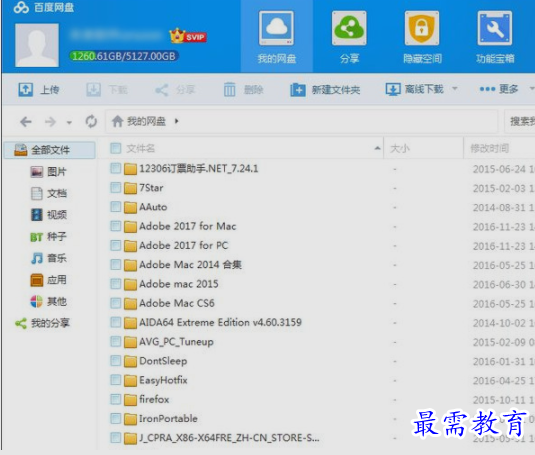Click the AAuto folder icon
The image size is (535, 455).
coord(130,207)
